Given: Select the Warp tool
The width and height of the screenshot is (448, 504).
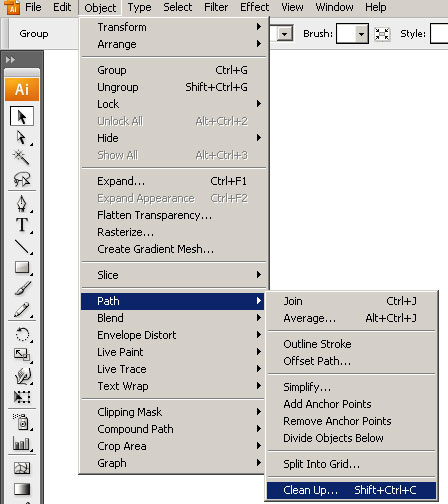Looking at the screenshot, I should [22, 376].
